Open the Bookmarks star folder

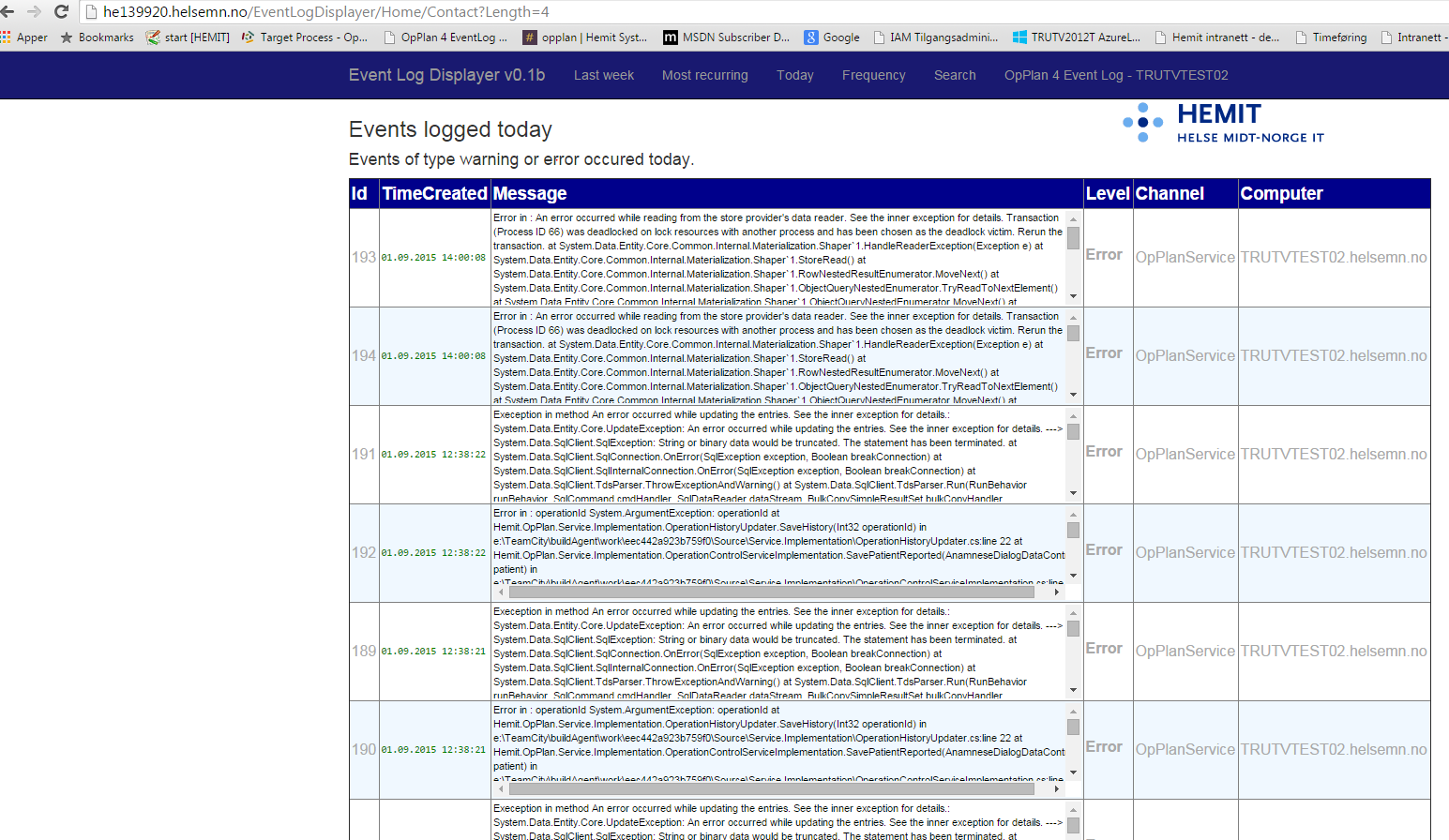coord(98,37)
